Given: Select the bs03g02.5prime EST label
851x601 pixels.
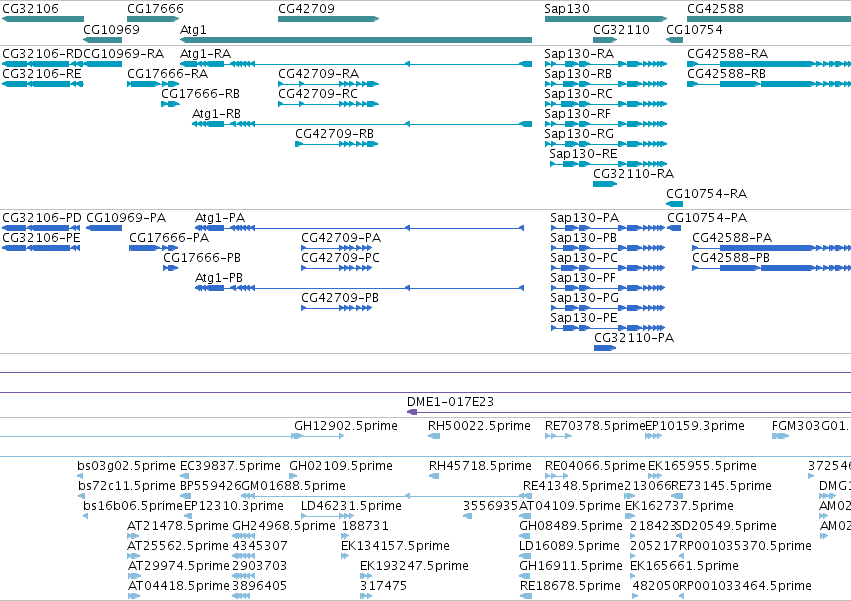Looking at the screenshot, I should coord(126,466).
